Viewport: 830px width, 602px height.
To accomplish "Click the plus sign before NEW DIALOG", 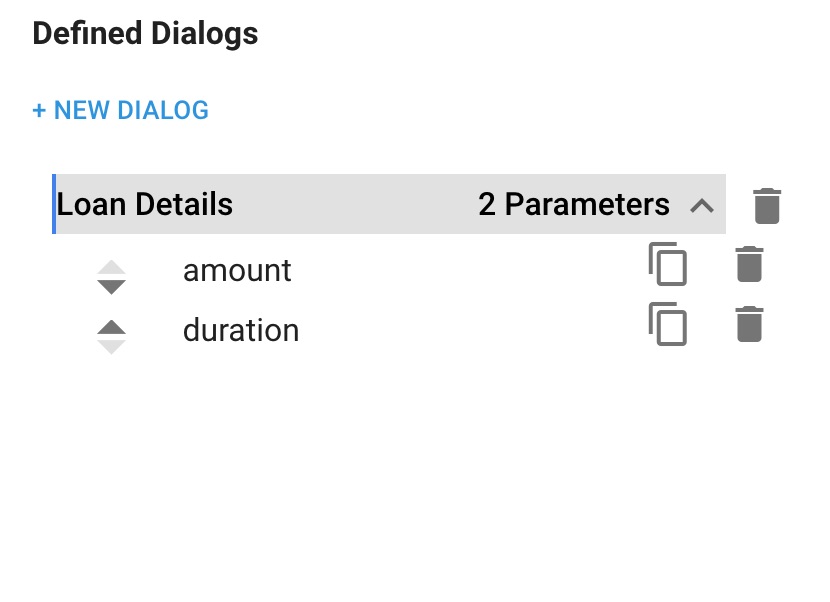I will tap(39, 111).
